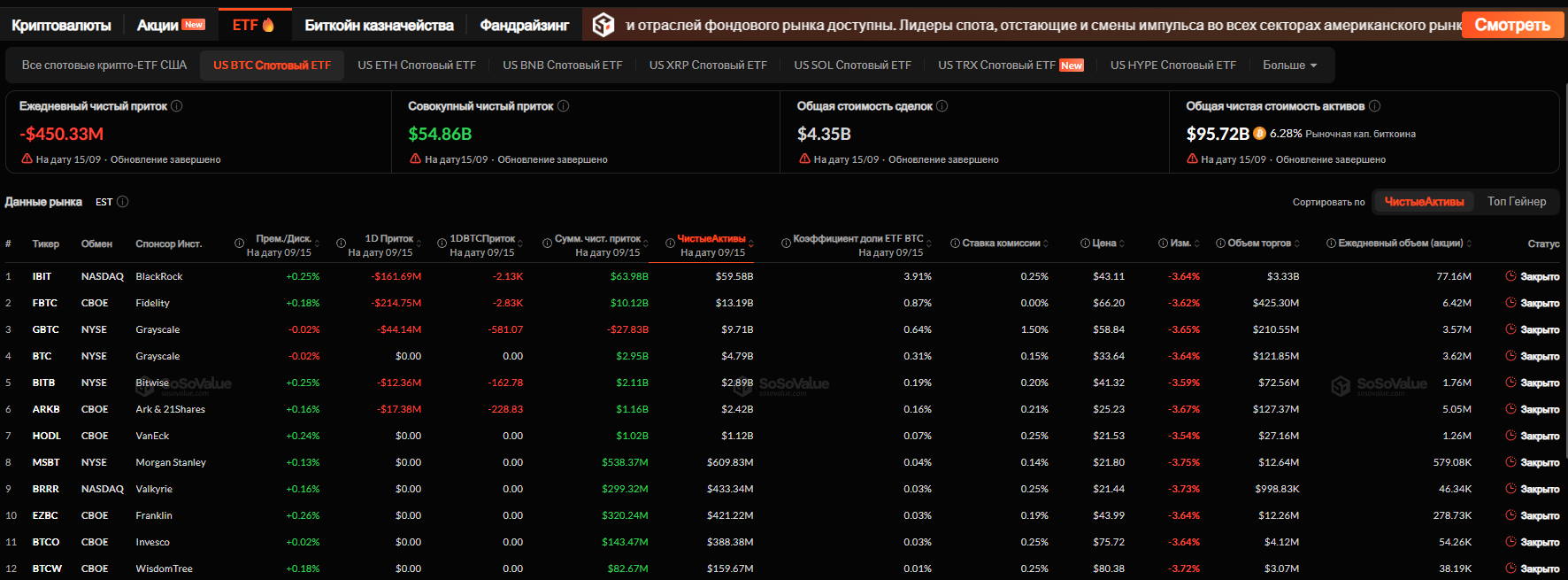1568x580 pixels.
Task: Sort by ЧистыеАктивы toggle
Action: tap(1424, 202)
